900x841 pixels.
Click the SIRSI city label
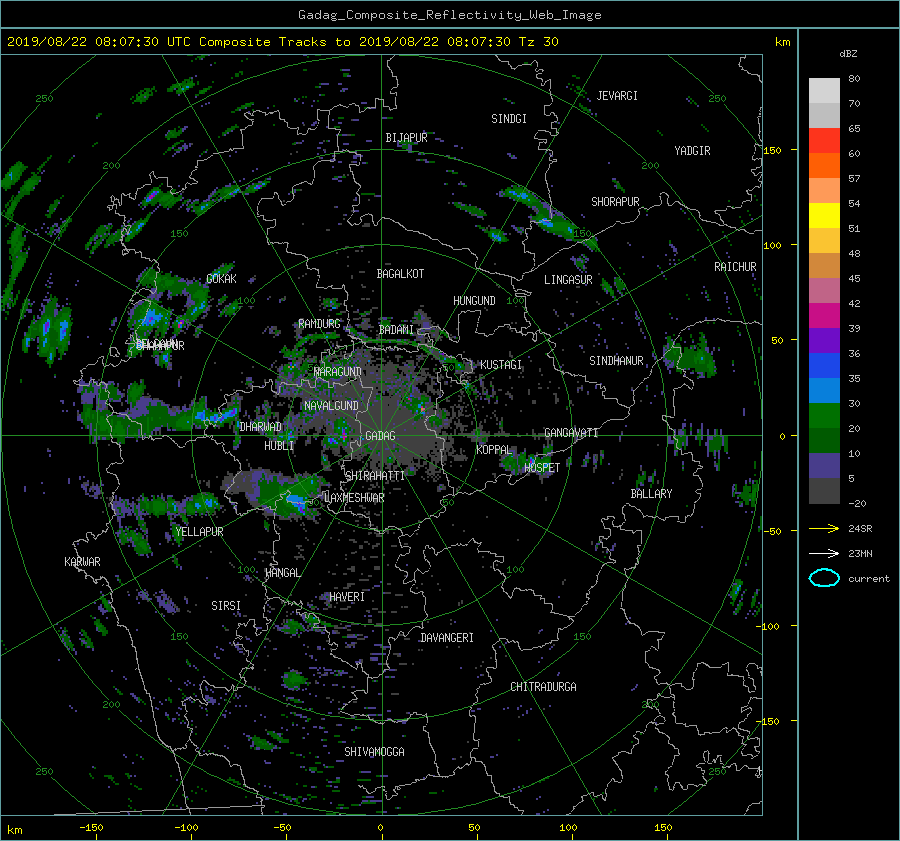click(226, 606)
